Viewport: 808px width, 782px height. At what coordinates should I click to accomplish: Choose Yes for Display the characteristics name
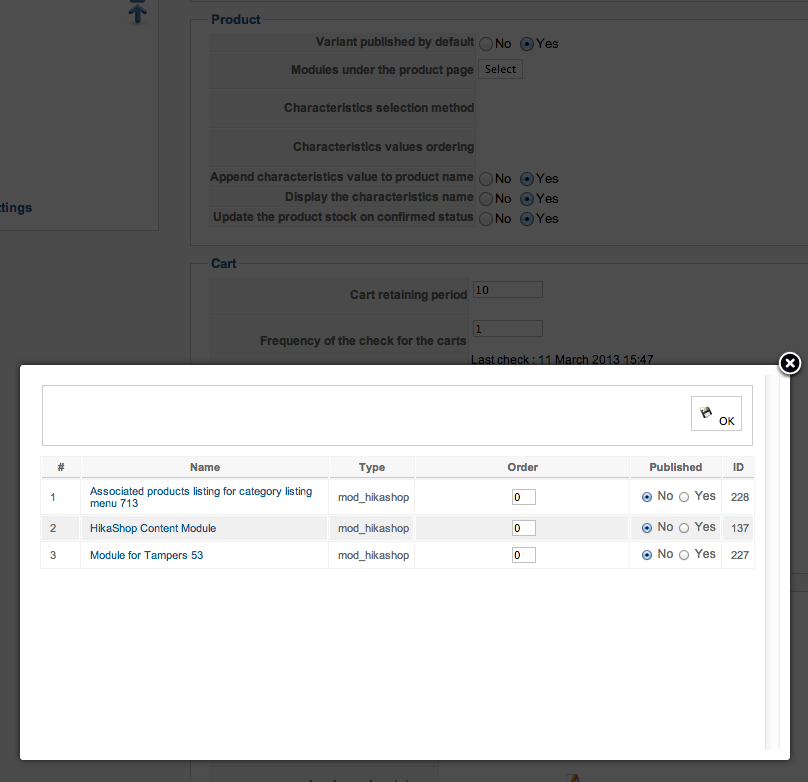(527, 199)
